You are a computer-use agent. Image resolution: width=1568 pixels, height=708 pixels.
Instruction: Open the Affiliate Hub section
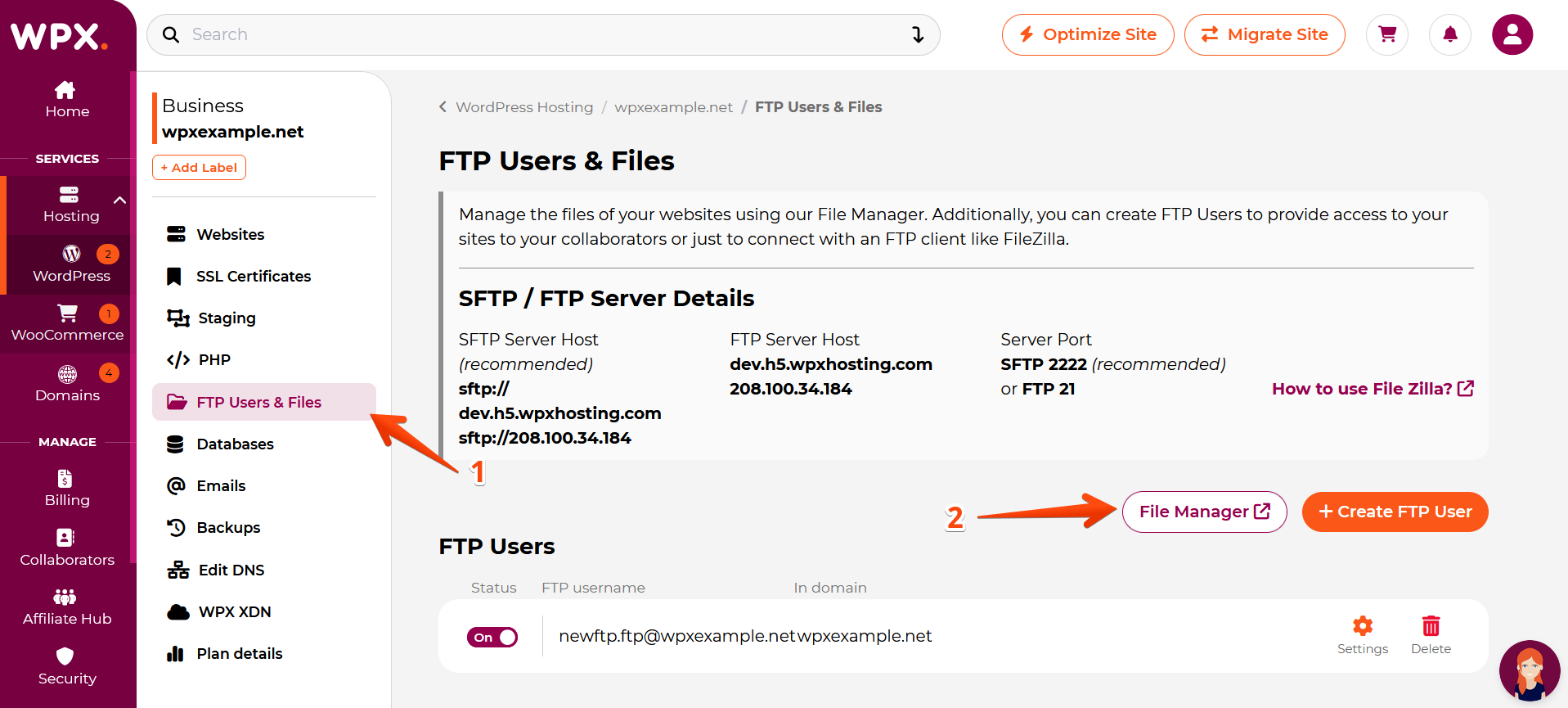pos(67,607)
